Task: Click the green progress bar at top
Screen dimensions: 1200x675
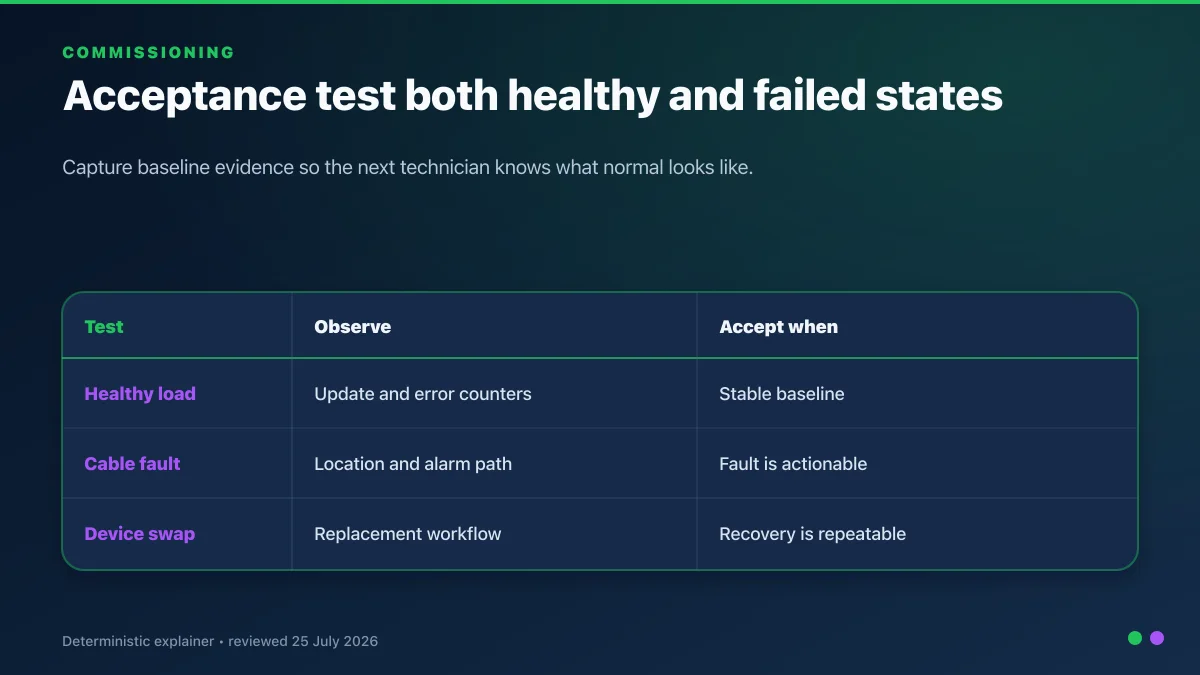Action: click(x=600, y=2)
